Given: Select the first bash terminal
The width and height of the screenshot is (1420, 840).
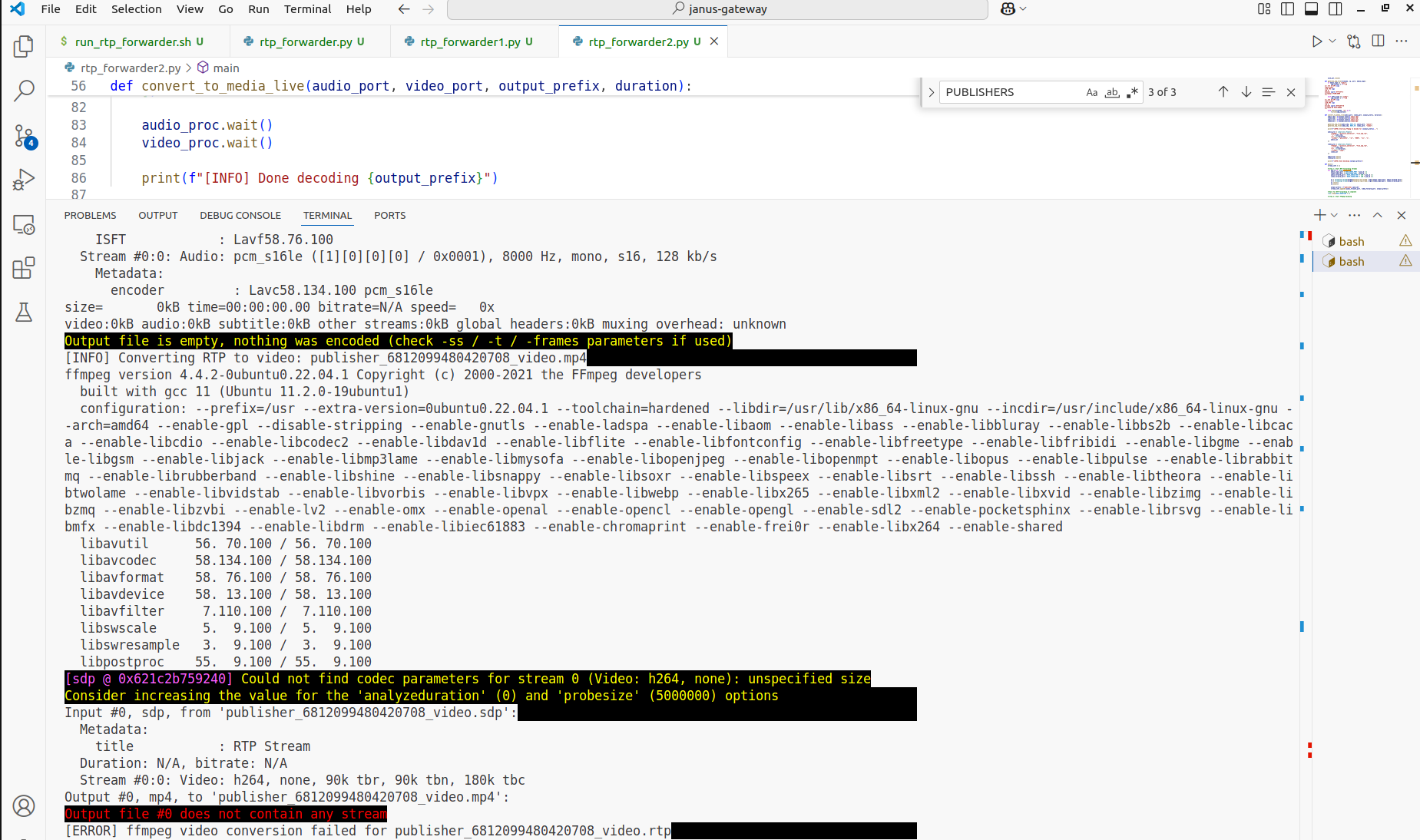Looking at the screenshot, I should (x=1365, y=241).
